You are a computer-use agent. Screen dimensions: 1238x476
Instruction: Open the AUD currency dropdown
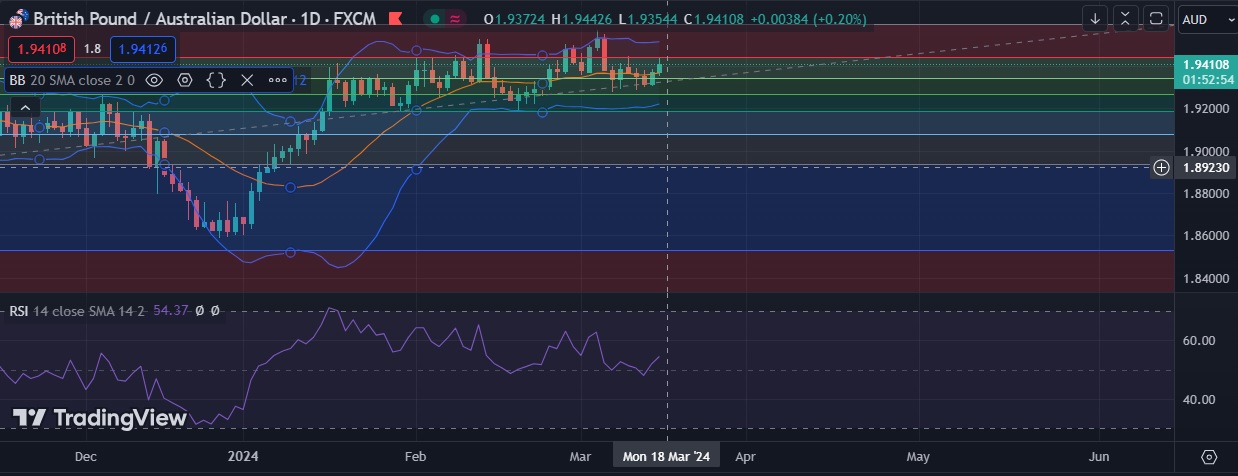tap(1207, 19)
